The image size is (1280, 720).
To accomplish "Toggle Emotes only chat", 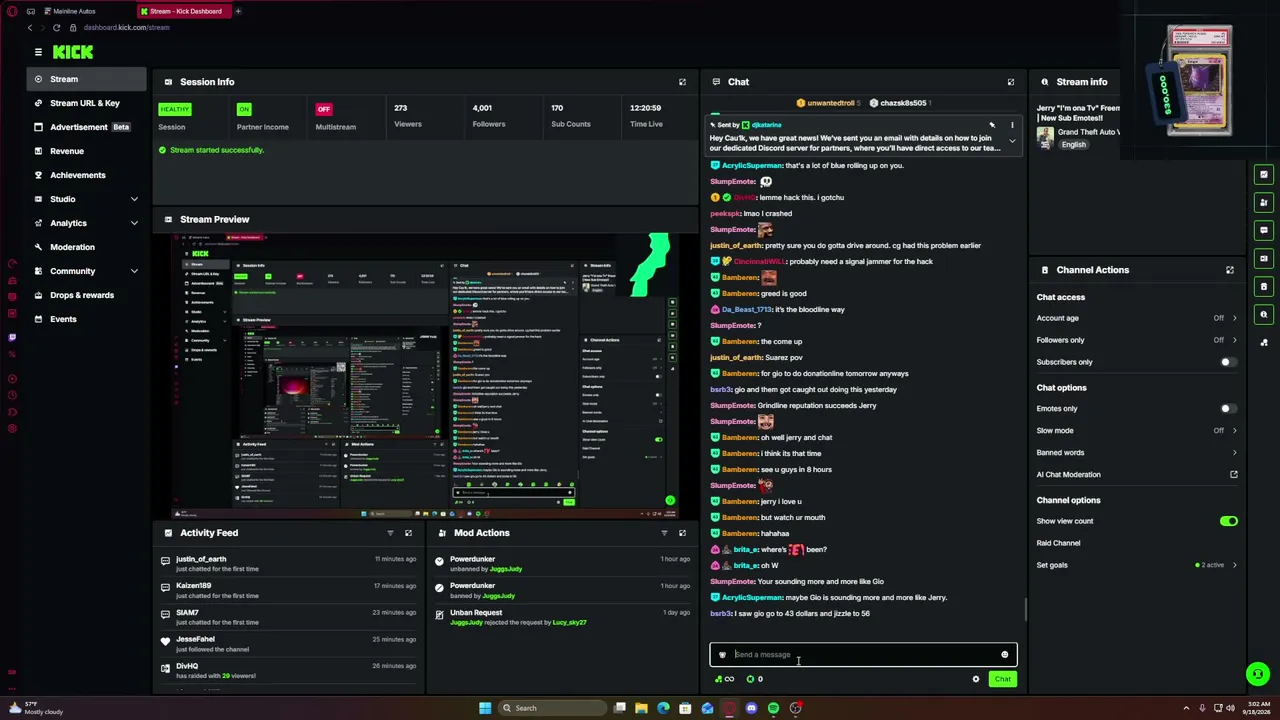I will (1228, 409).
